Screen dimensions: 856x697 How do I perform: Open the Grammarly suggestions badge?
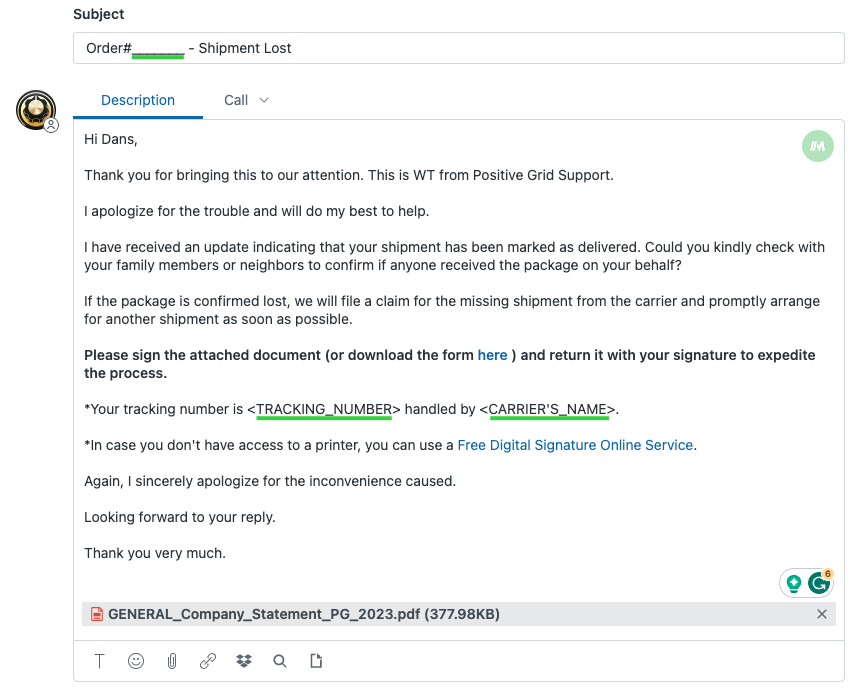(x=819, y=583)
